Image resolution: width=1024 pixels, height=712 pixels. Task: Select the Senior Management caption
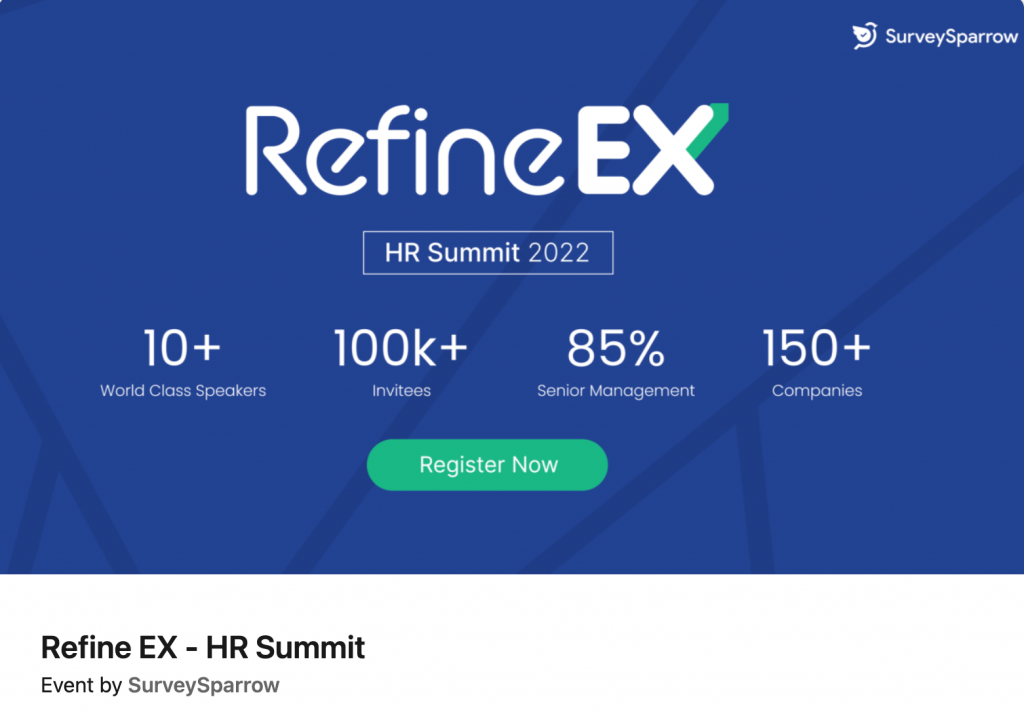point(615,391)
